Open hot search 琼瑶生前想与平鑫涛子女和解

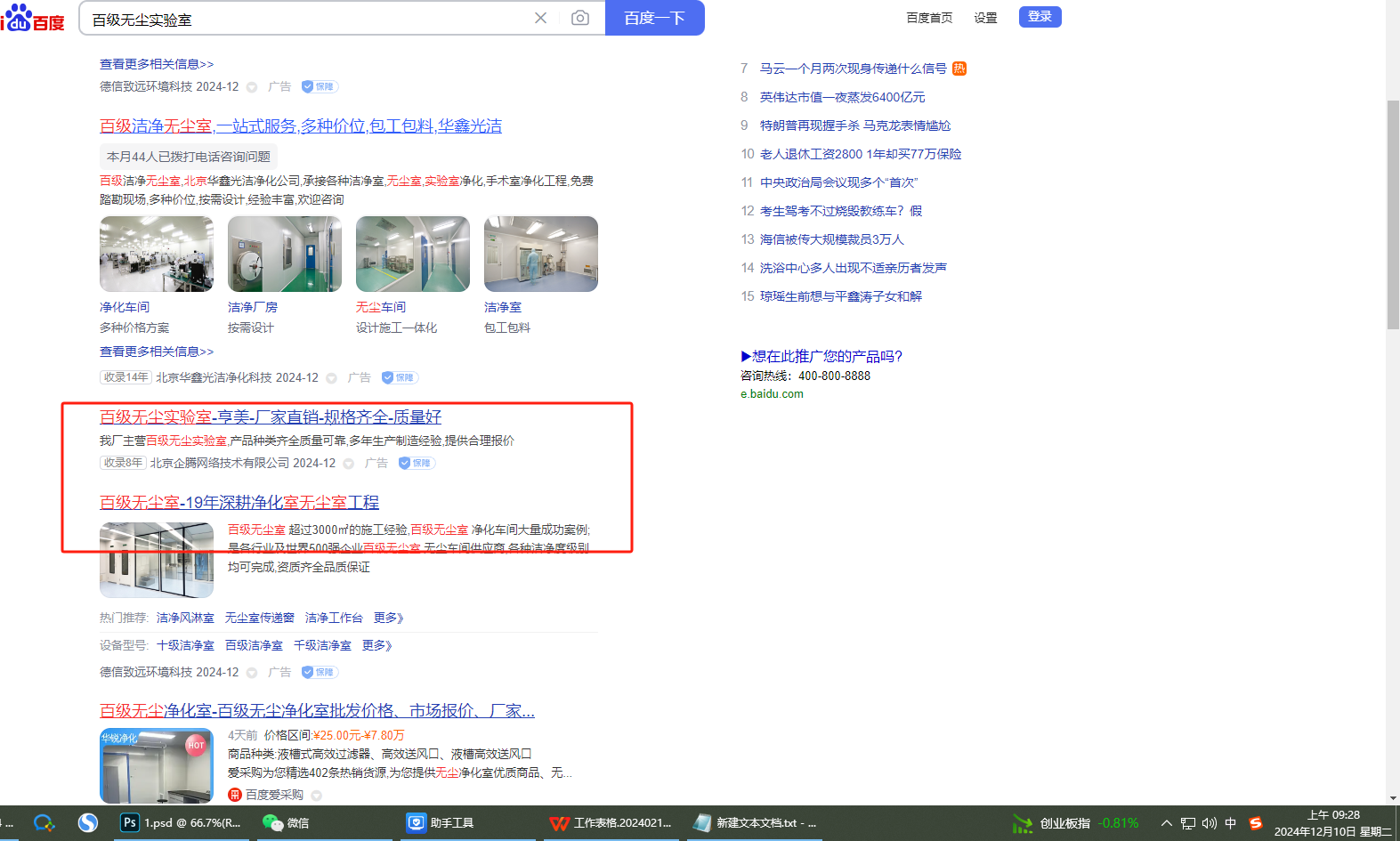click(841, 296)
